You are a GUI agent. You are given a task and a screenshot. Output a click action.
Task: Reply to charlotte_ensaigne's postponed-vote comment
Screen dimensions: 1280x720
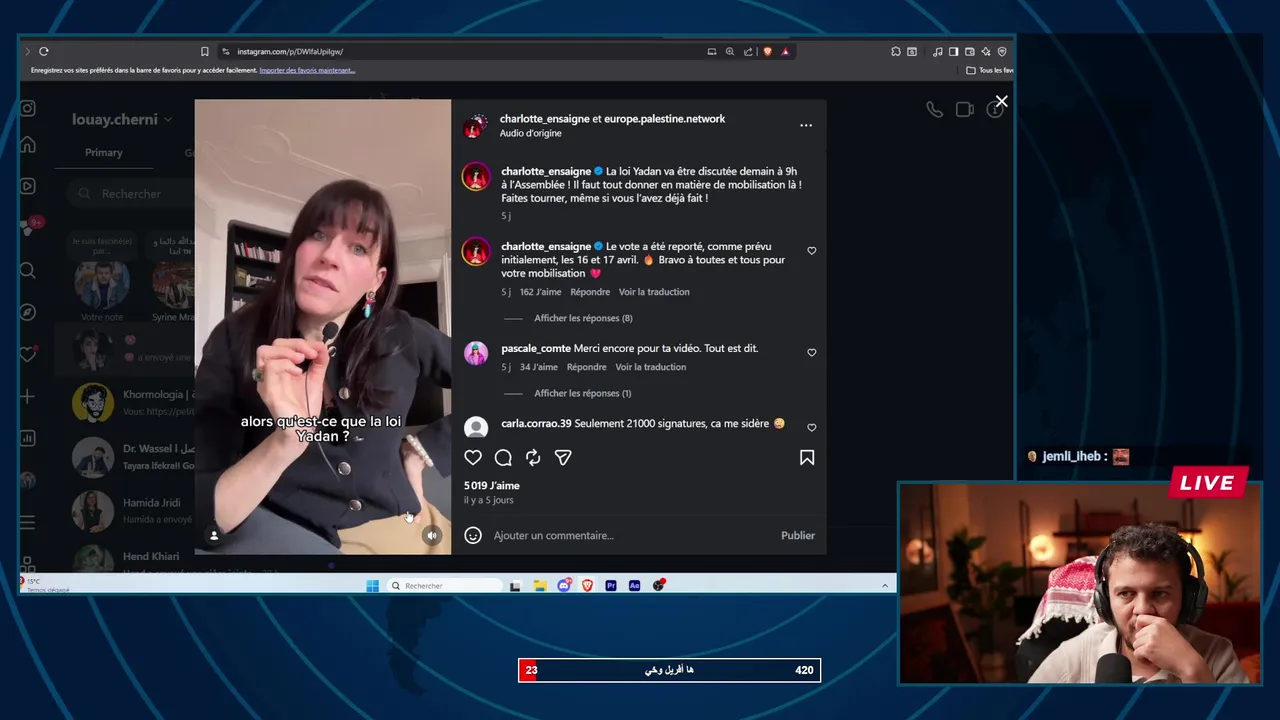click(x=590, y=292)
